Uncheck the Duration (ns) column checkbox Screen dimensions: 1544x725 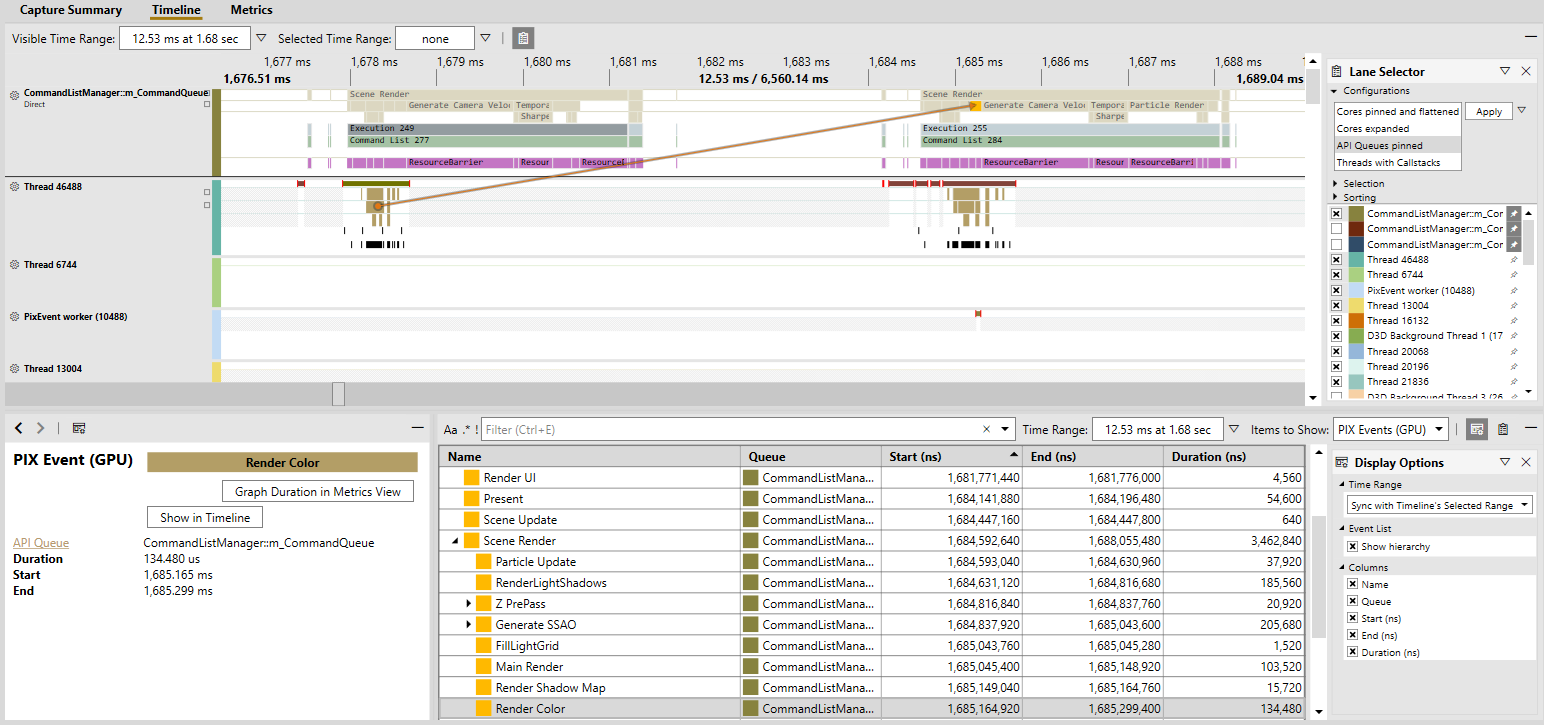click(x=1353, y=653)
